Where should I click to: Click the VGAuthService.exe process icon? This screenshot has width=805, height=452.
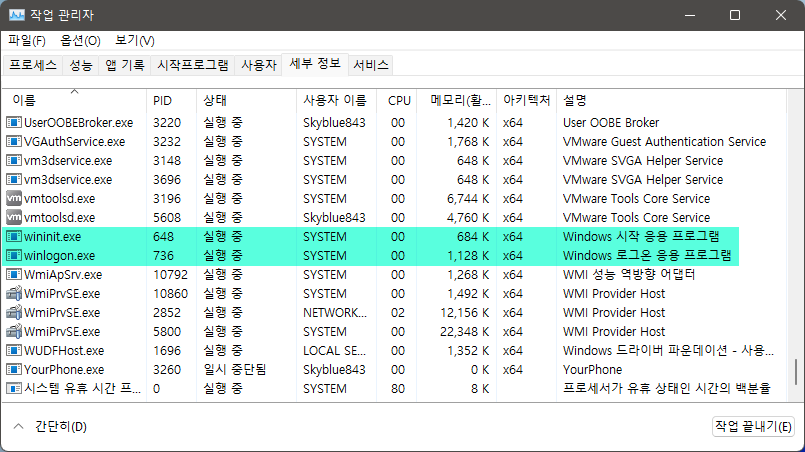[x=14, y=141]
